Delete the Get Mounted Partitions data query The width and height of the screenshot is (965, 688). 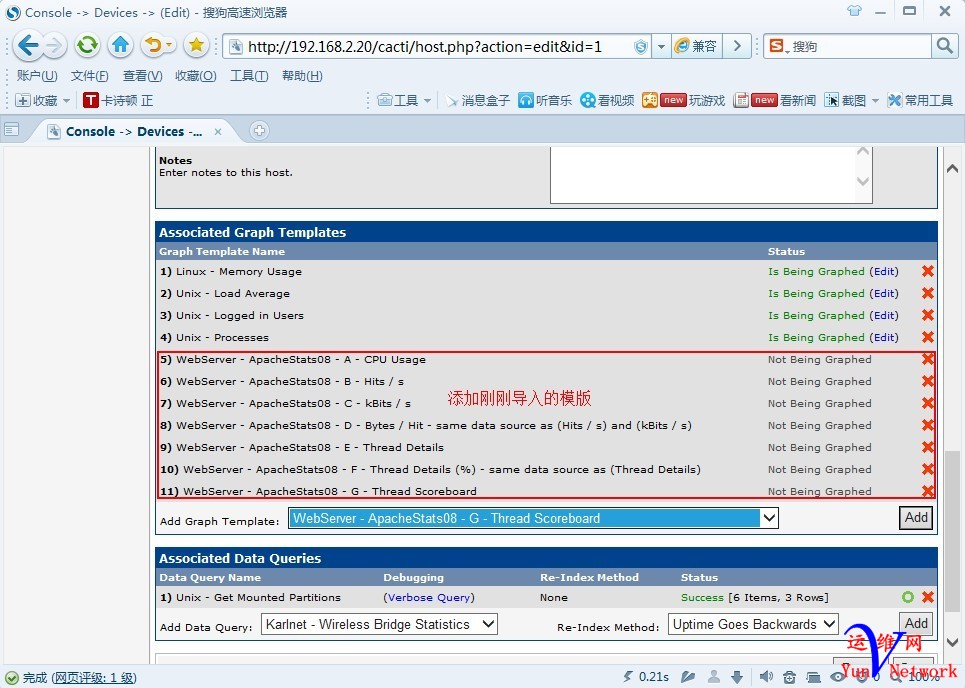927,597
